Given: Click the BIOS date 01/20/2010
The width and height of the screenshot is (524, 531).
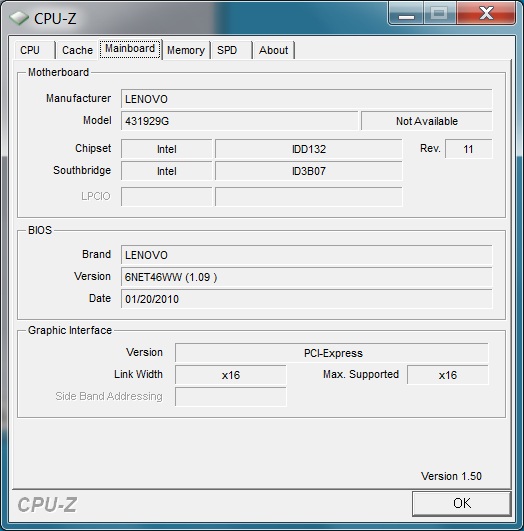Looking at the screenshot, I should (307, 299).
